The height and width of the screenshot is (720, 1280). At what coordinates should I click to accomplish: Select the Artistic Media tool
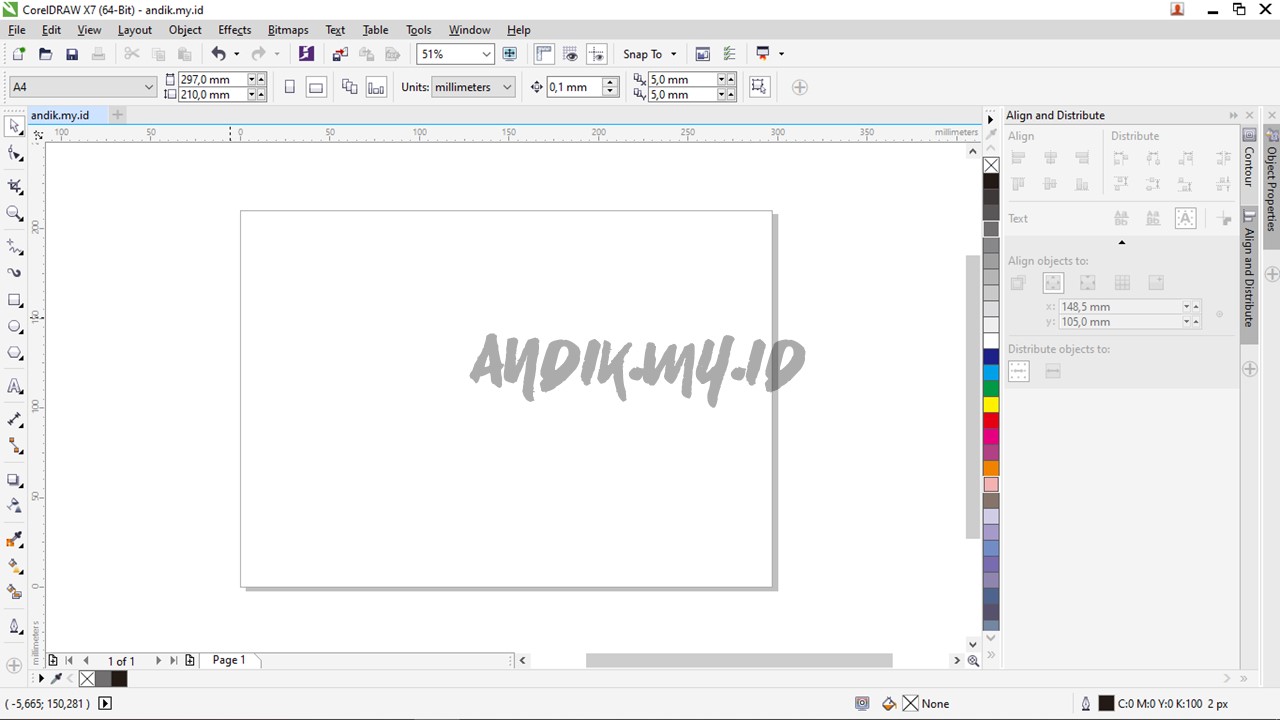(14, 272)
